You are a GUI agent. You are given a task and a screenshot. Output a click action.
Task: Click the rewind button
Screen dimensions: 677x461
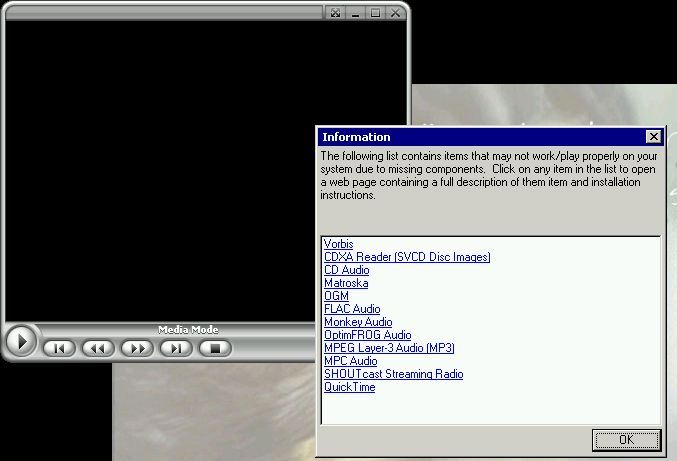pyautogui.click(x=98, y=348)
